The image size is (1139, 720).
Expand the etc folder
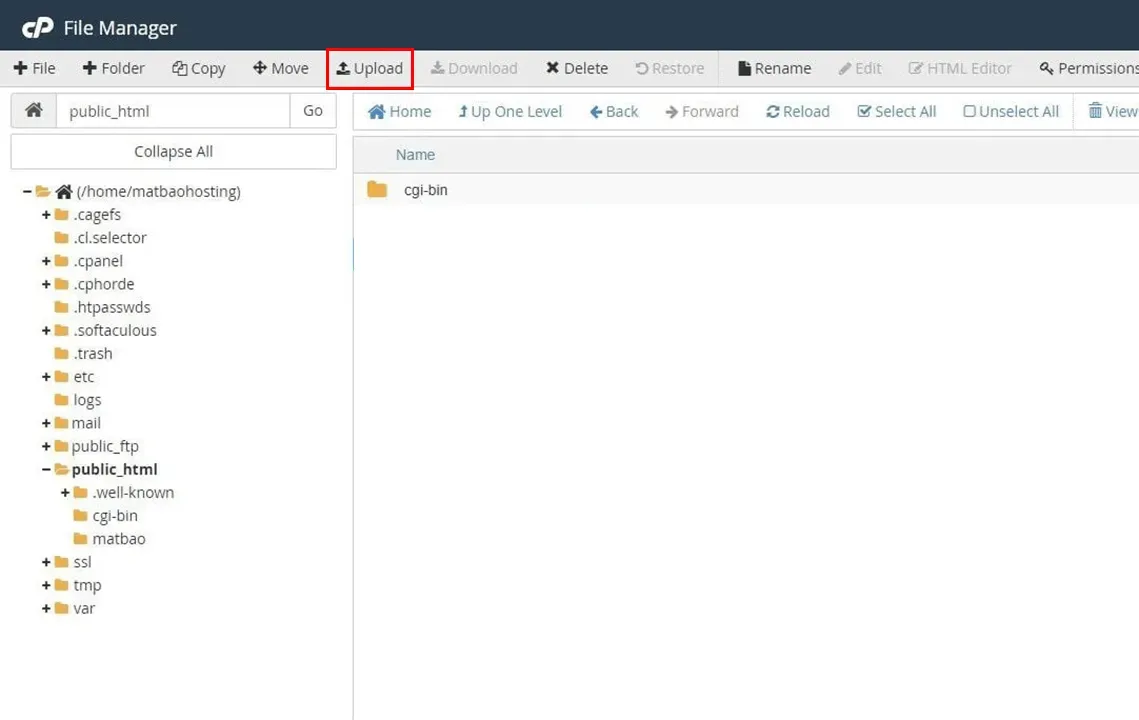click(x=46, y=377)
